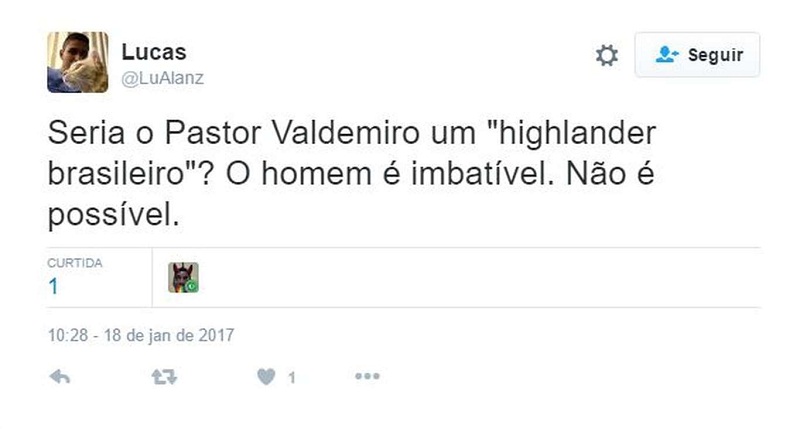Click the word "imbatível" in the tweet
800x429 pixels.
pos(482,174)
